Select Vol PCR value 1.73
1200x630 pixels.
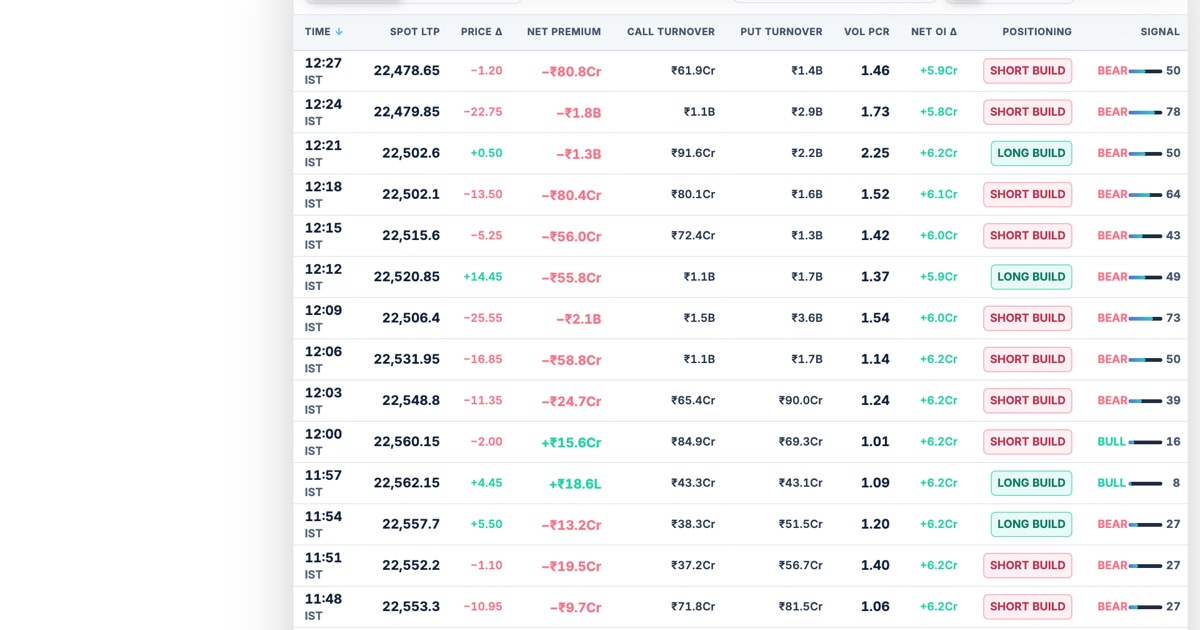pyautogui.click(x=875, y=112)
